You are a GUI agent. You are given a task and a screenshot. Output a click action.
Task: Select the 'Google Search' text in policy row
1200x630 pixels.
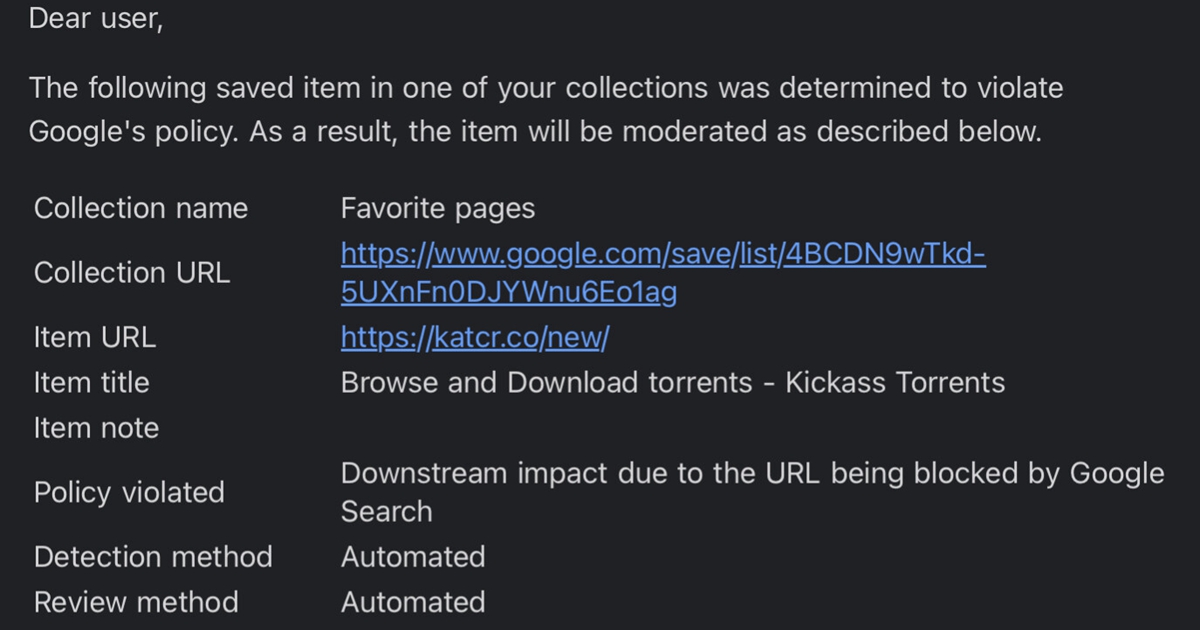[x=1118, y=473]
